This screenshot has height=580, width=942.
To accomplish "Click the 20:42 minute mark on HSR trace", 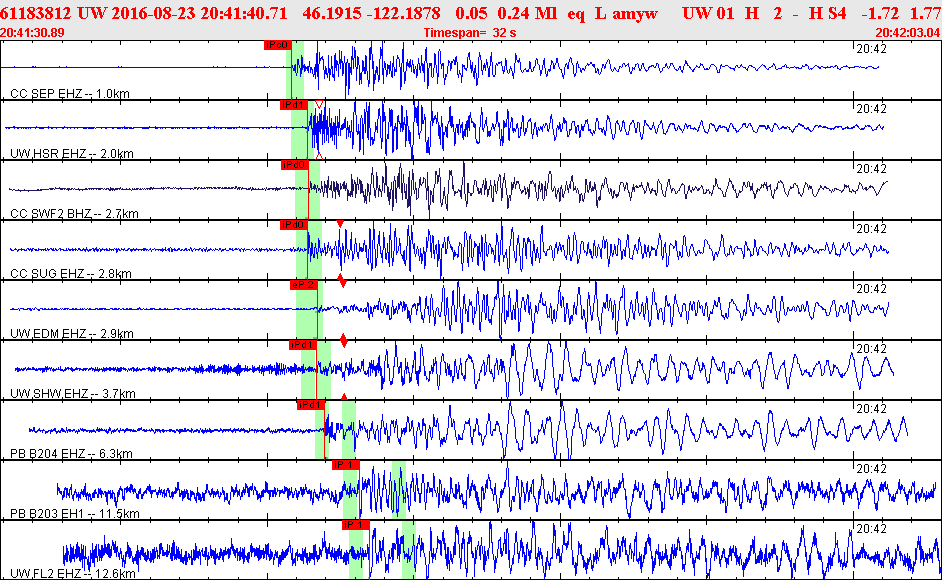I will [871, 109].
